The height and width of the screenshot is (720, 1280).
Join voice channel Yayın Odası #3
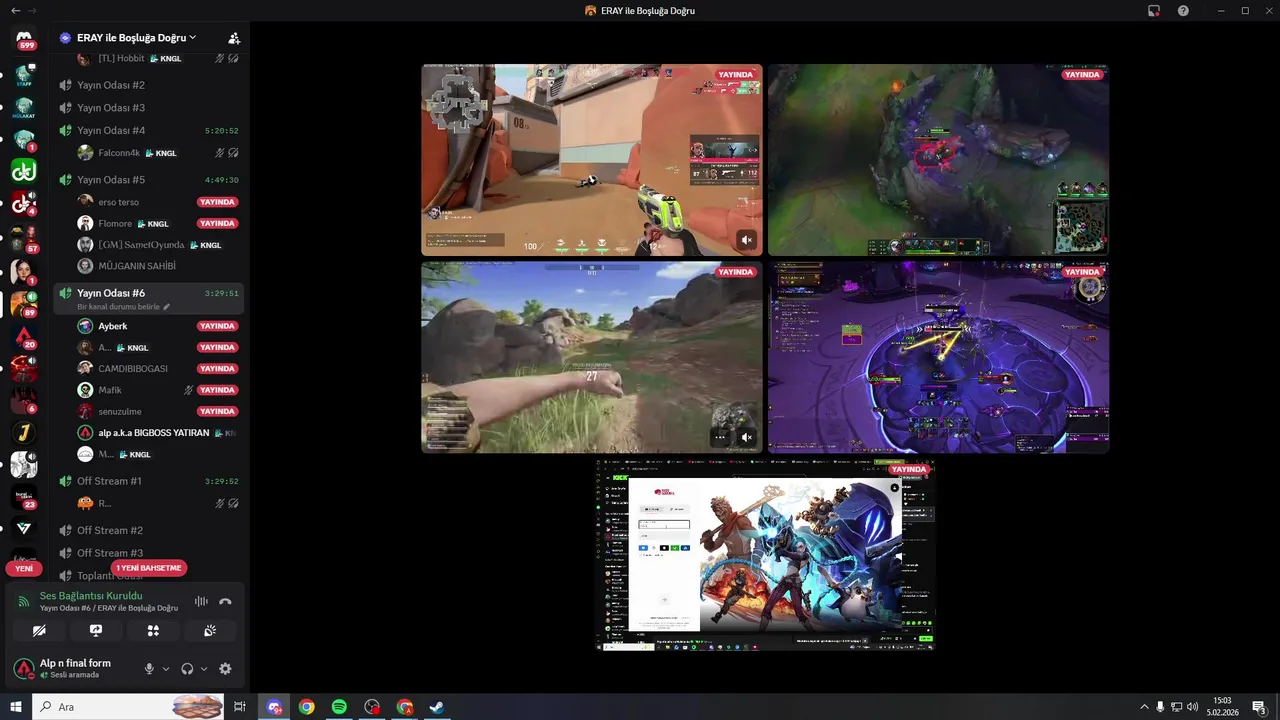(x=148, y=108)
